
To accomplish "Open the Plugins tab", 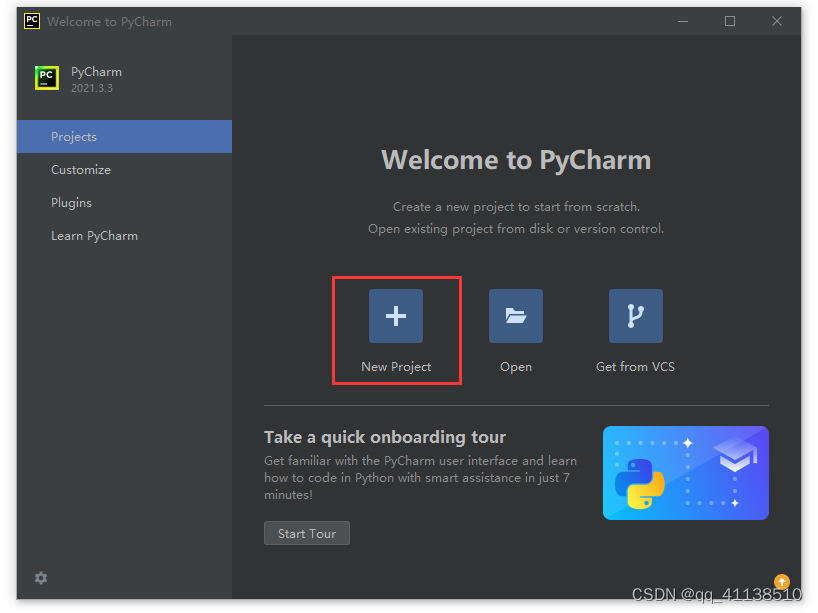I will (x=124, y=202).
